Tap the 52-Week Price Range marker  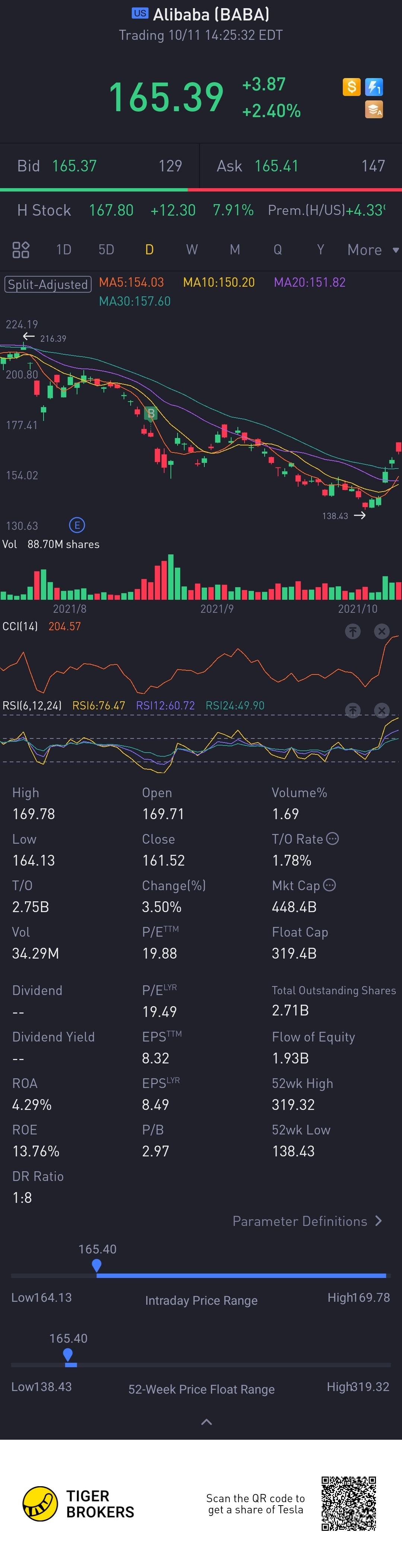point(68,1356)
